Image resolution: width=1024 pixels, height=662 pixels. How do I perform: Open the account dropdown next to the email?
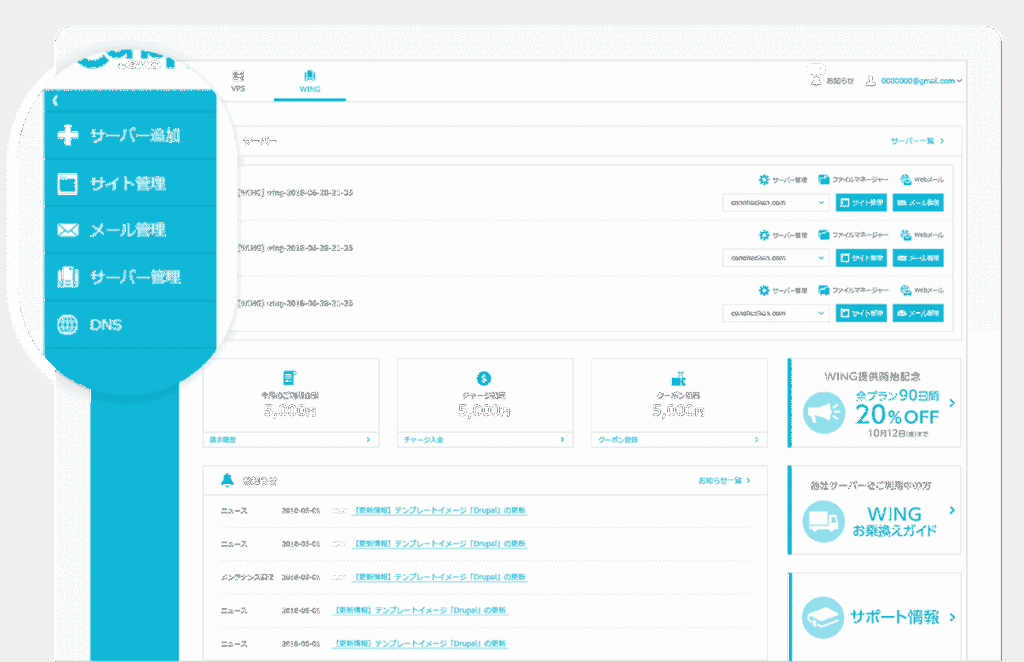pos(960,81)
